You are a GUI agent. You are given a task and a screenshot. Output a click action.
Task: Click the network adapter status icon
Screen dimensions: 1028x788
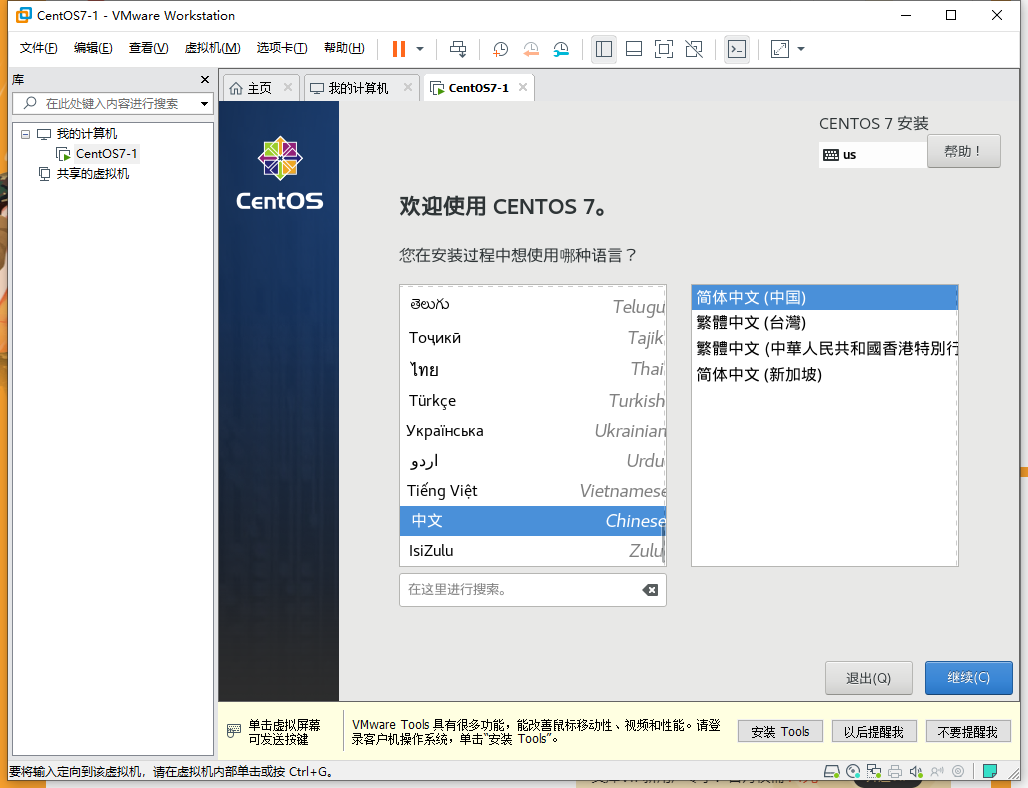pyautogui.click(x=874, y=772)
